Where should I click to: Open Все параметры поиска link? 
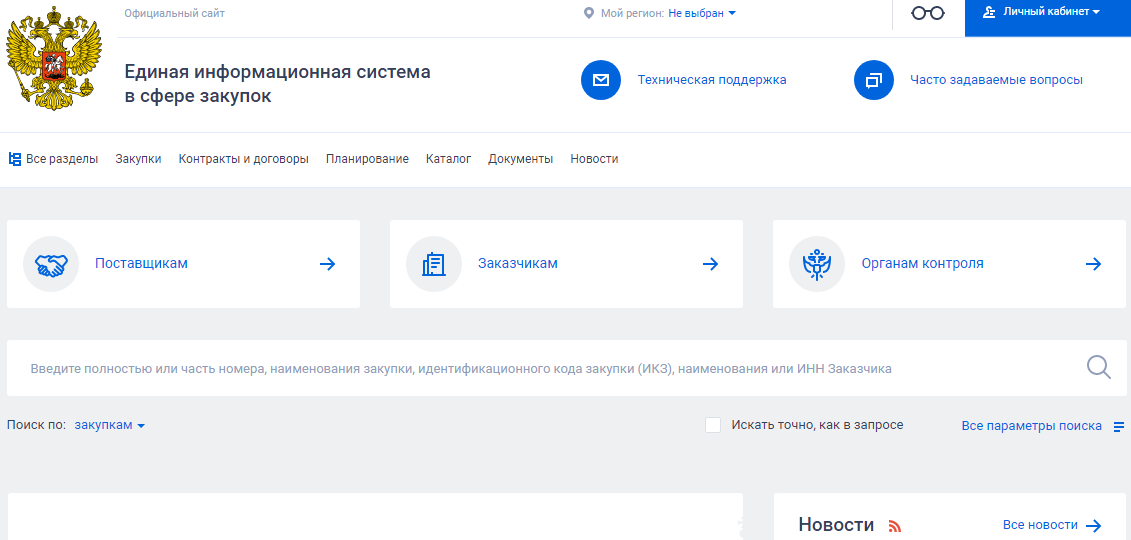coord(1031,426)
